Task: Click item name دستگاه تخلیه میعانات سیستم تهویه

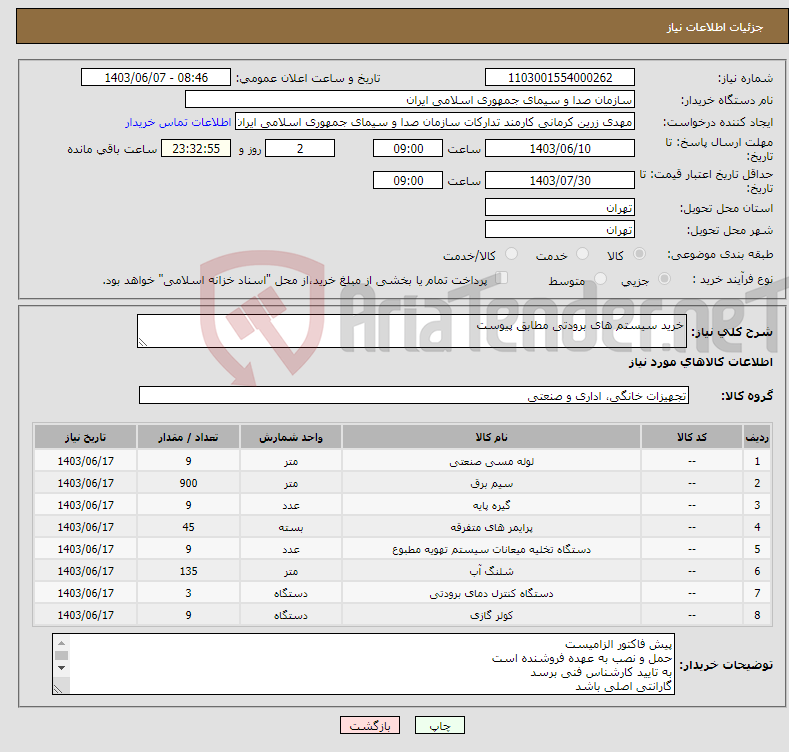Action: coord(491,549)
